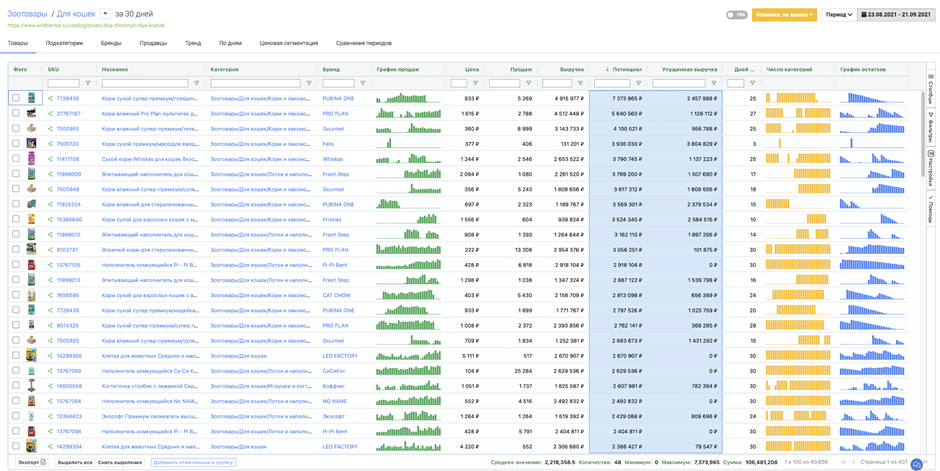Click the filter icon for the Выручка column
Image resolution: width=940 pixels, height=471 pixels.
581,84
